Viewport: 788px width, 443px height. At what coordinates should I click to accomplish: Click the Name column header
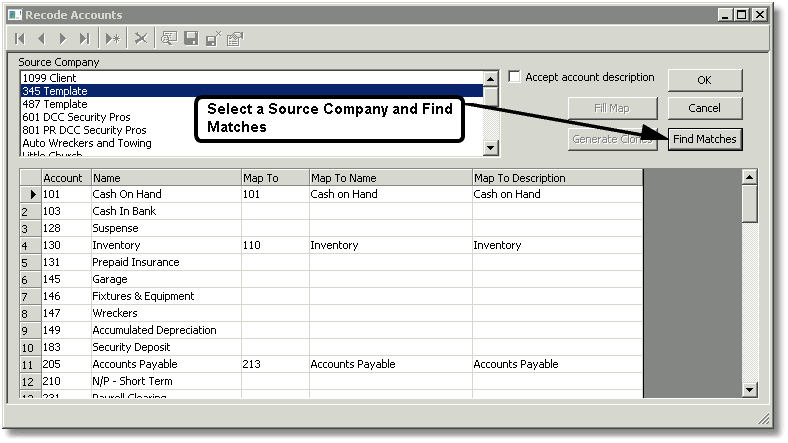pyautogui.click(x=166, y=178)
